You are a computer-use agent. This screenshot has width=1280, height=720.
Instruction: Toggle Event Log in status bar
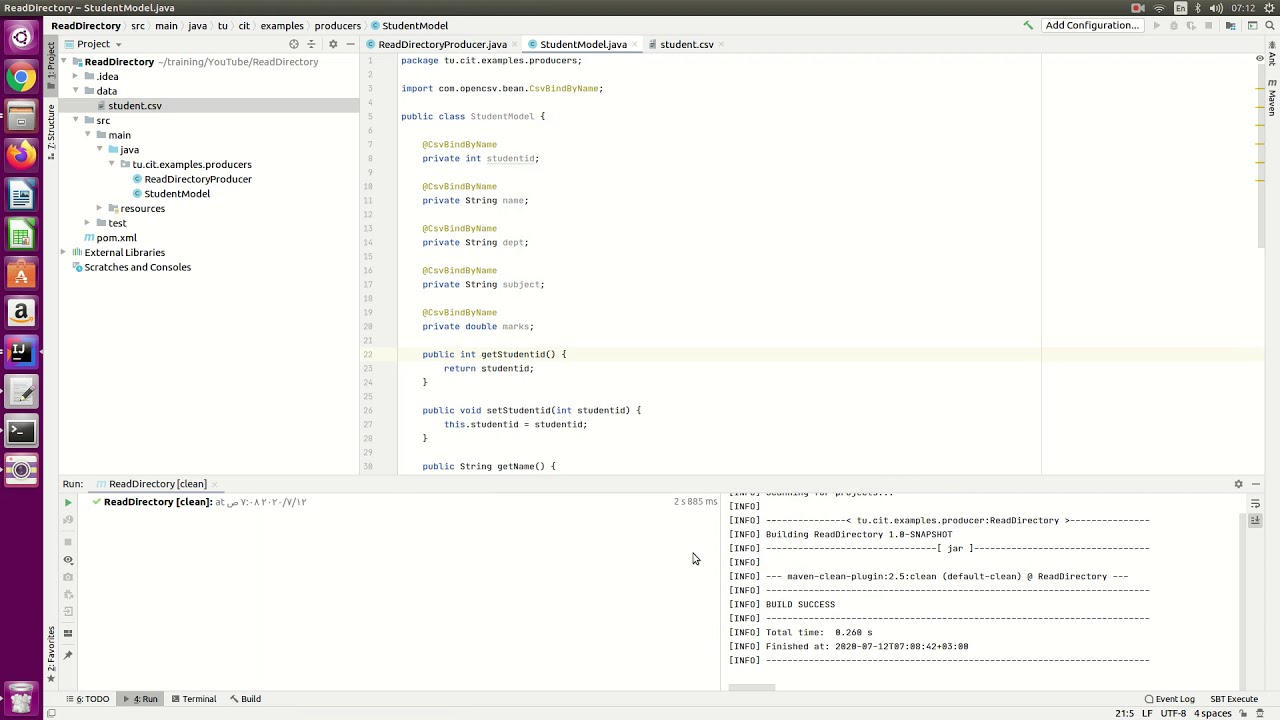coord(1170,699)
